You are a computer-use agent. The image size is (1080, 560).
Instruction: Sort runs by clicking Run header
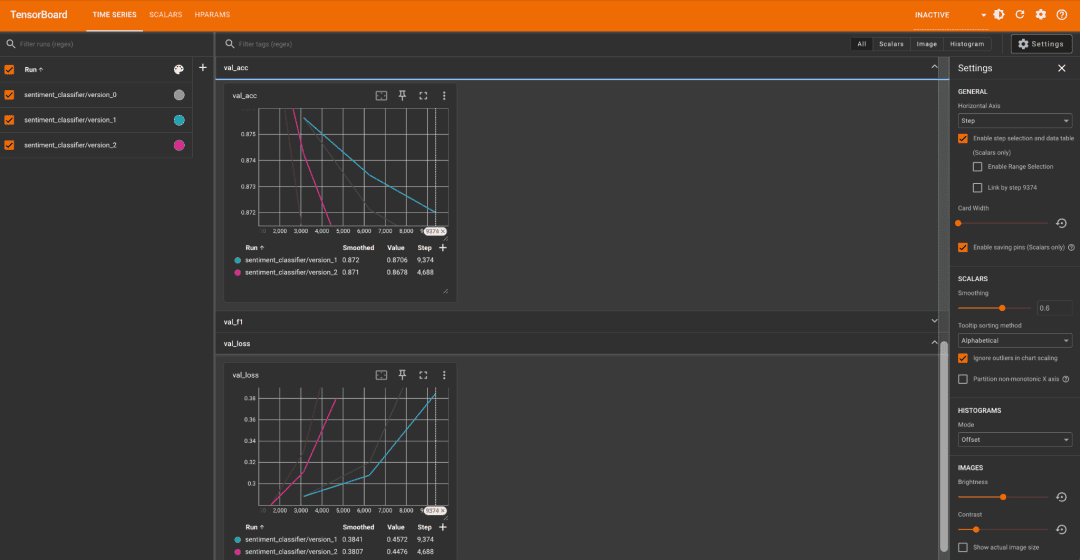[x=34, y=70]
